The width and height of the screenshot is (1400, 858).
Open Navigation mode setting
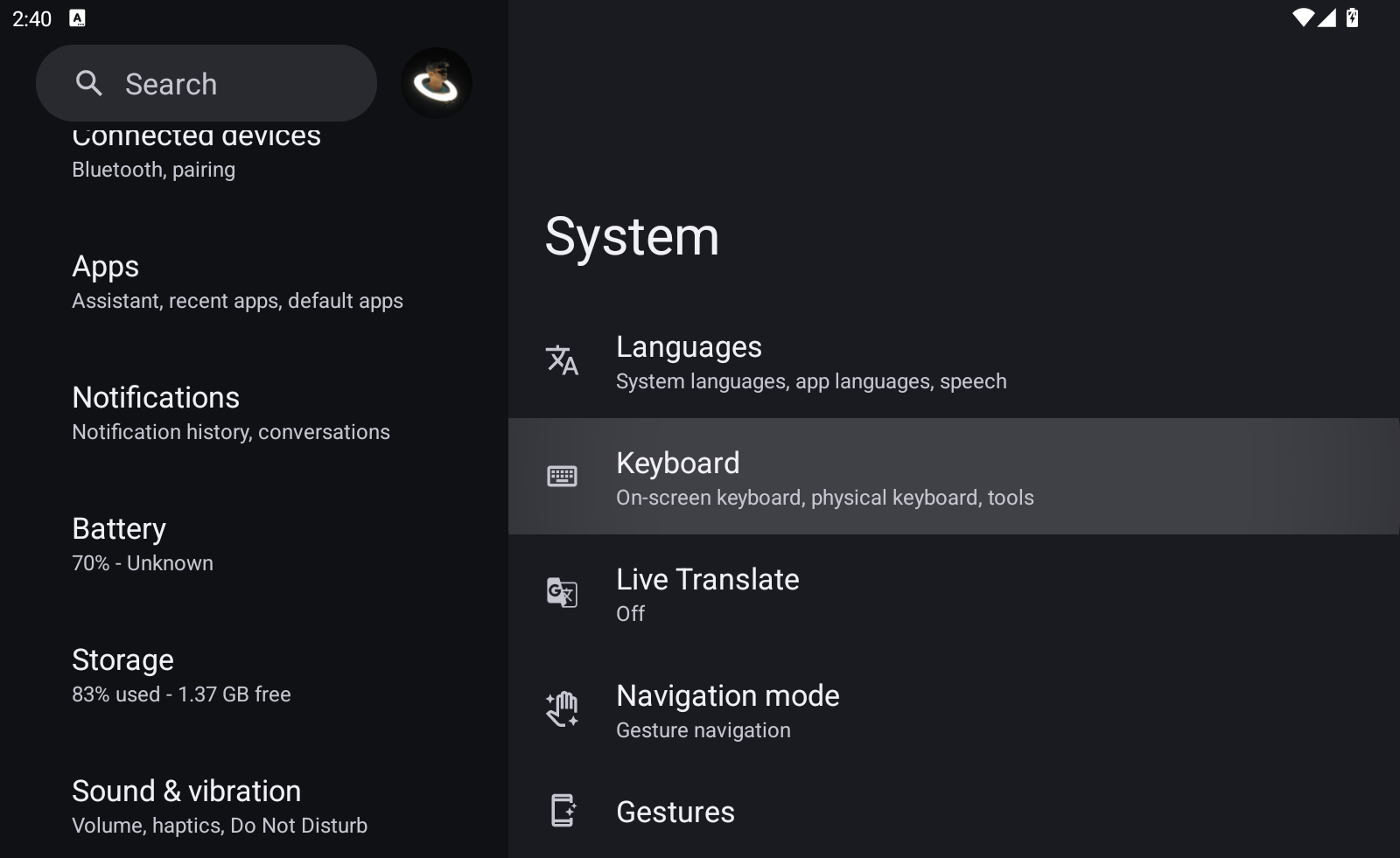[727, 711]
